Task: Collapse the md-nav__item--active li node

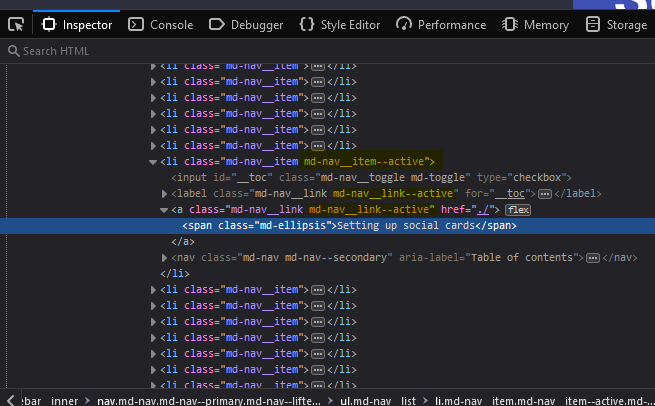Action: pyautogui.click(x=153, y=162)
